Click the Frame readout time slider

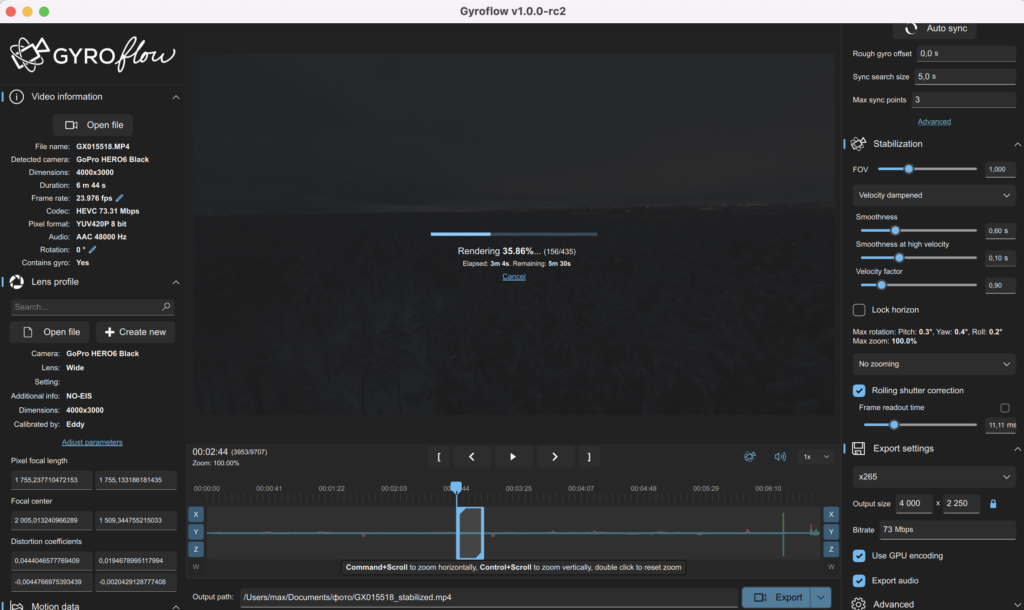pyautogui.click(x=919, y=425)
